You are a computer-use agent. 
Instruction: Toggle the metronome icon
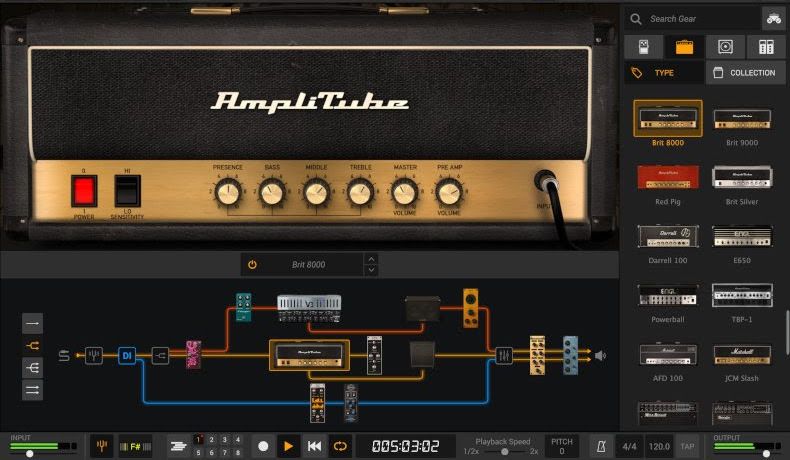pyautogui.click(x=601, y=446)
